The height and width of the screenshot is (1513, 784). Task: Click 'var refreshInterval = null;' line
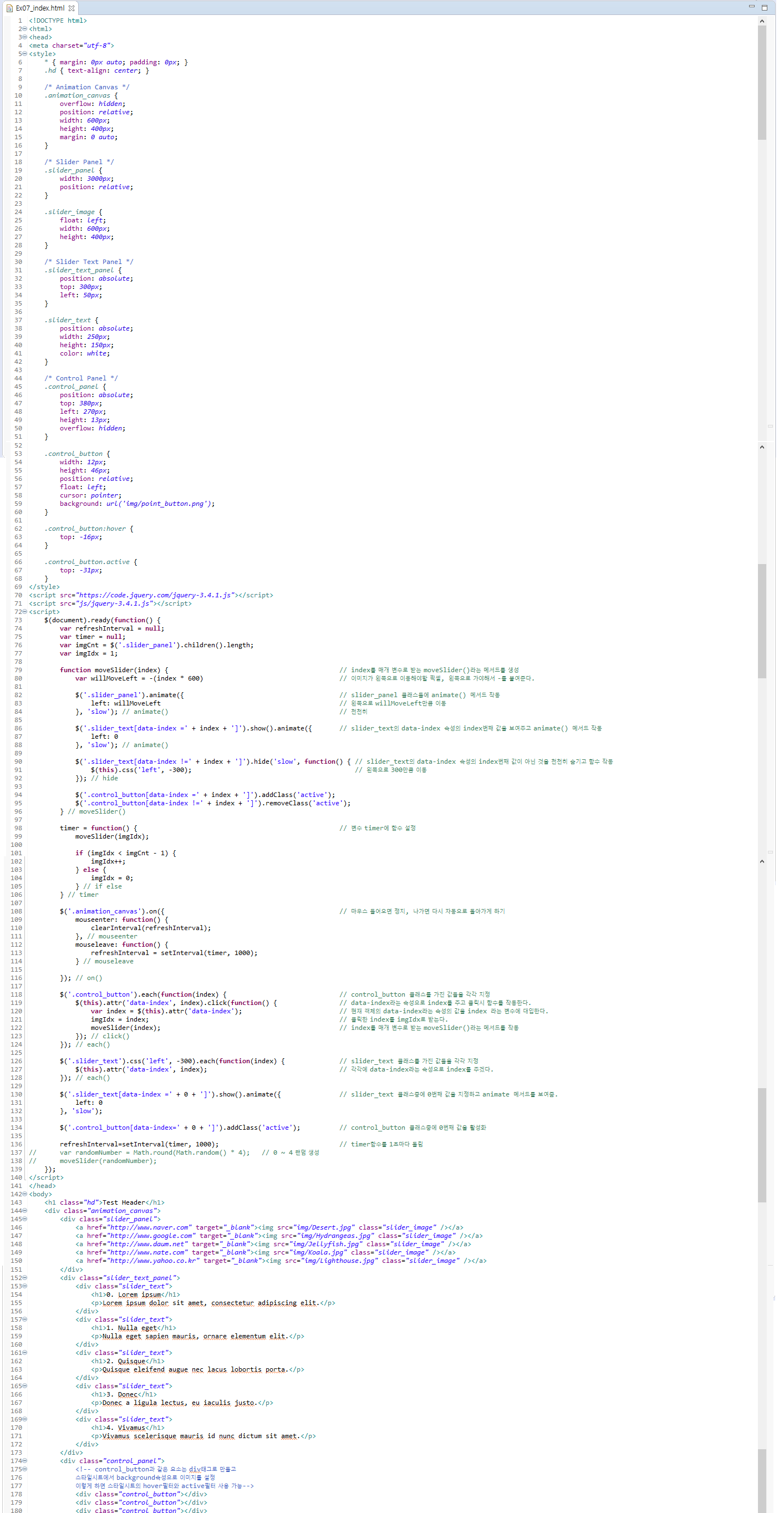(112, 628)
